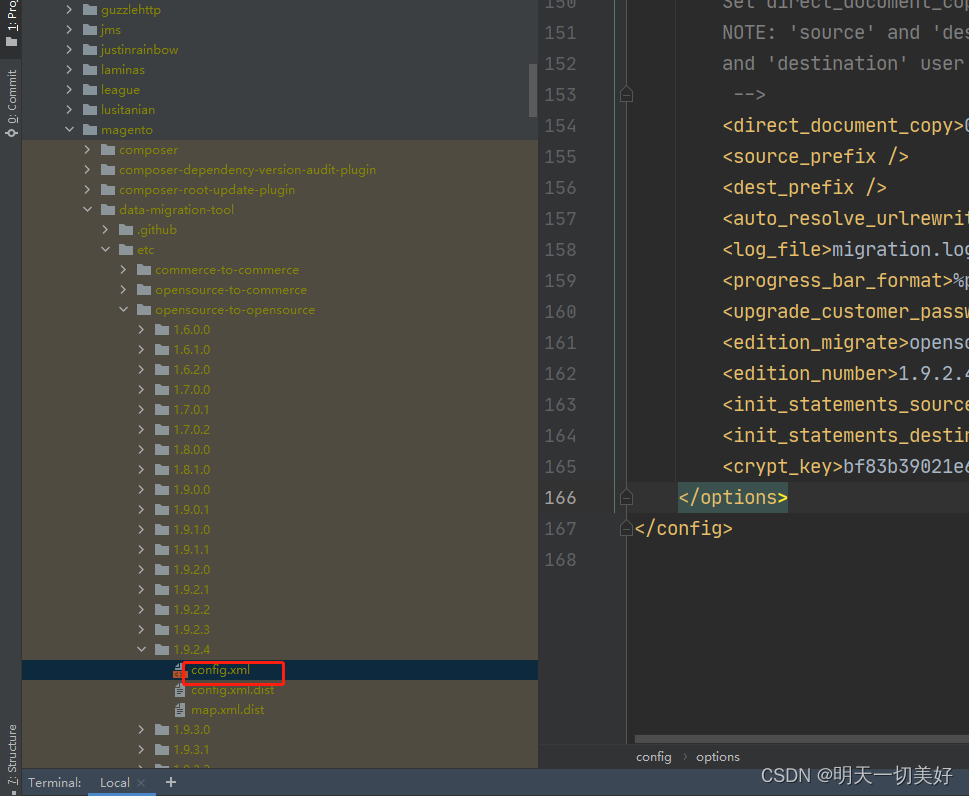Expand commerce-to-commerce folder
This screenshot has height=796, width=969.
123,269
